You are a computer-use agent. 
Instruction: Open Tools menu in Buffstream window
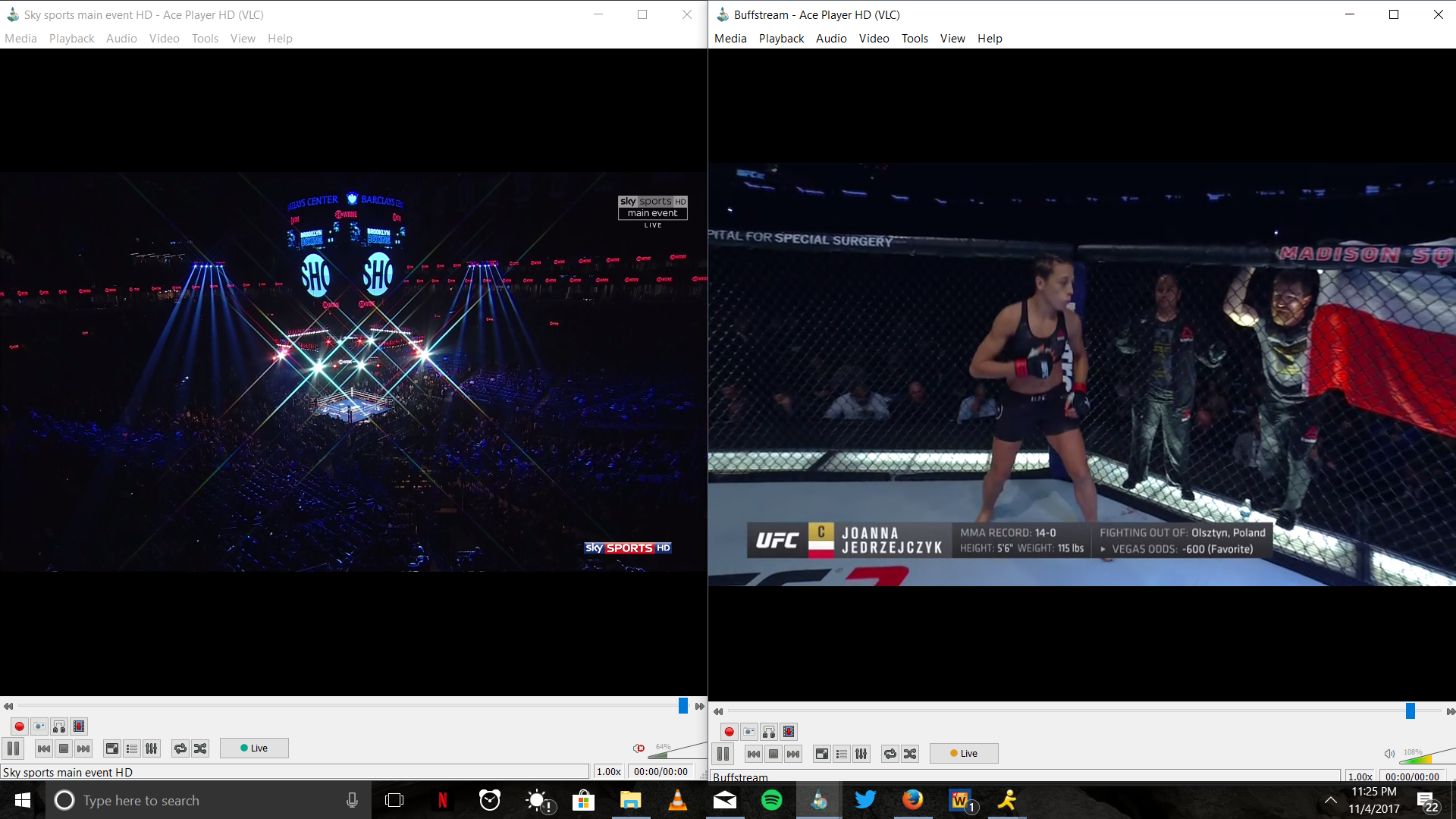[915, 39]
